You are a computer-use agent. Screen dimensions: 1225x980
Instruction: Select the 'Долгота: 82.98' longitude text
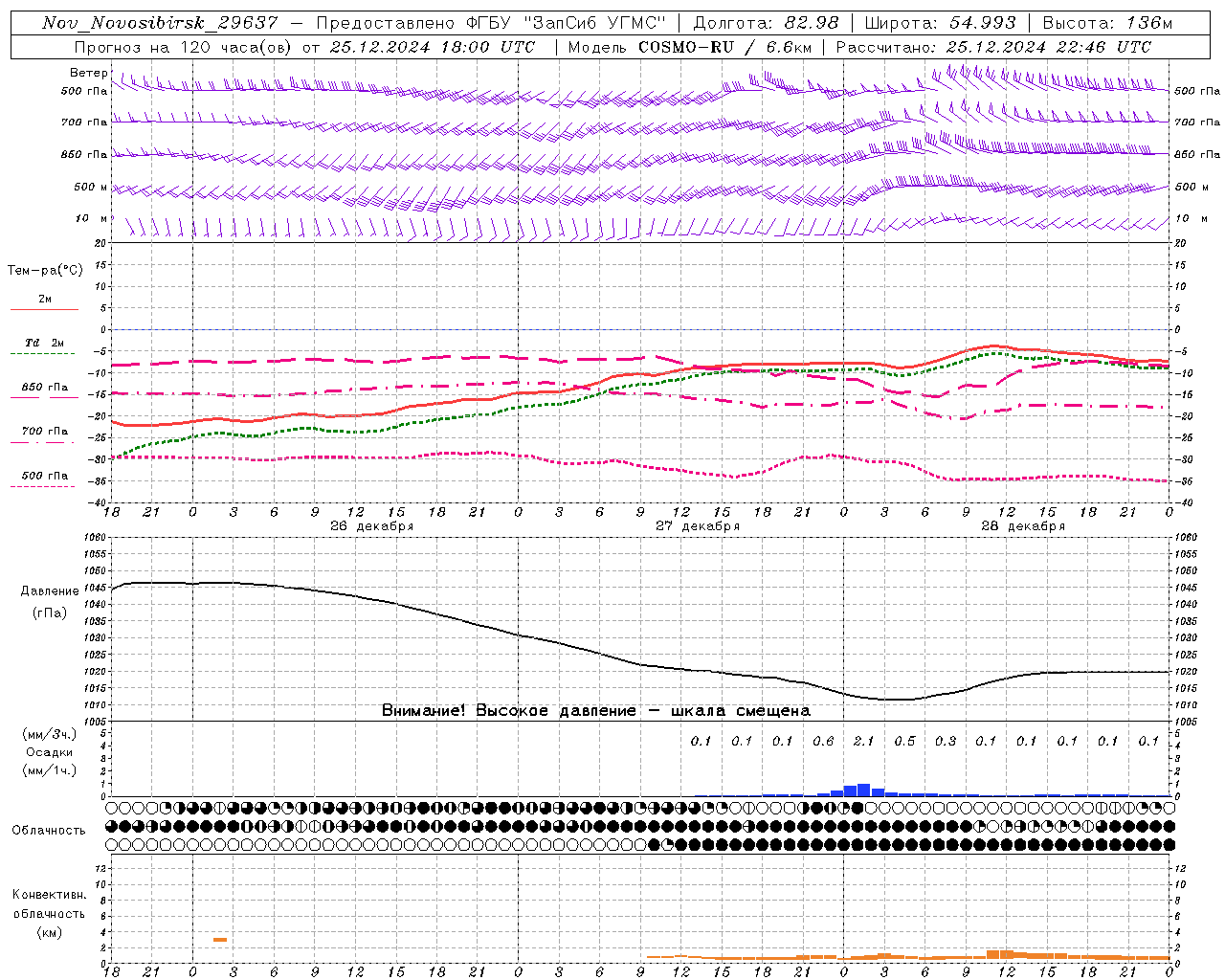766,23
